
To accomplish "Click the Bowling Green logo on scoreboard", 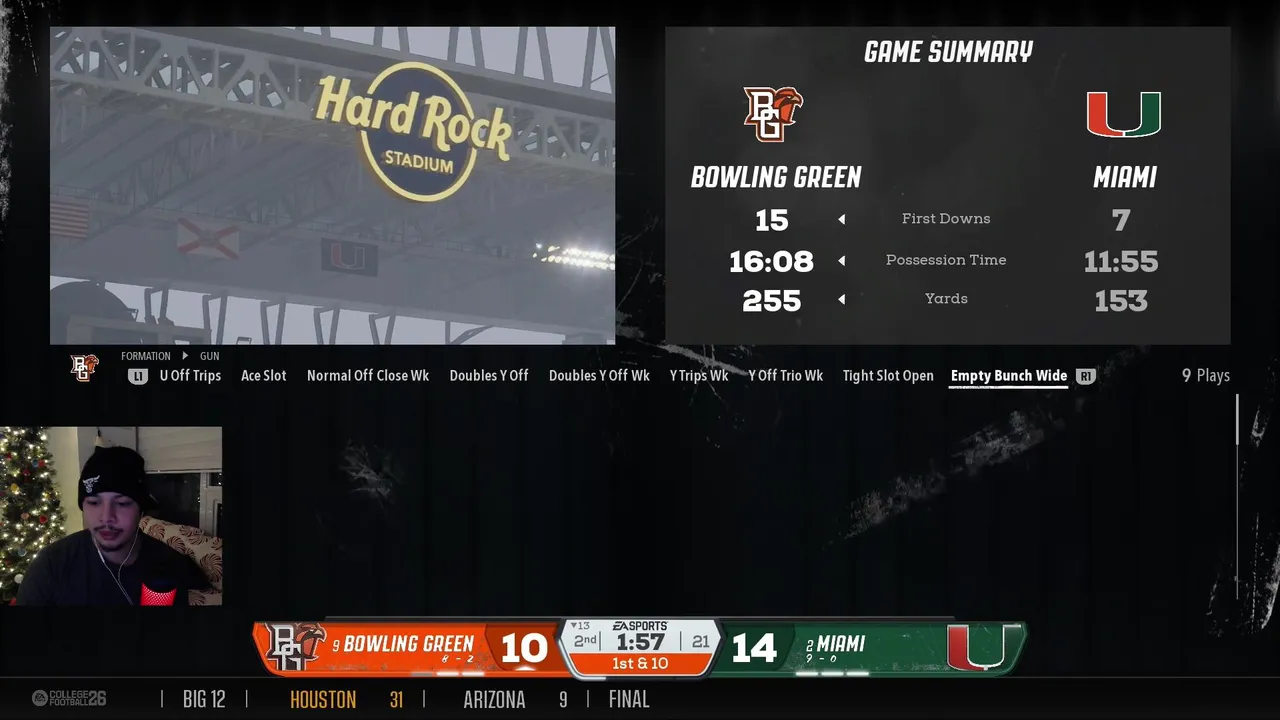I will coord(295,648).
